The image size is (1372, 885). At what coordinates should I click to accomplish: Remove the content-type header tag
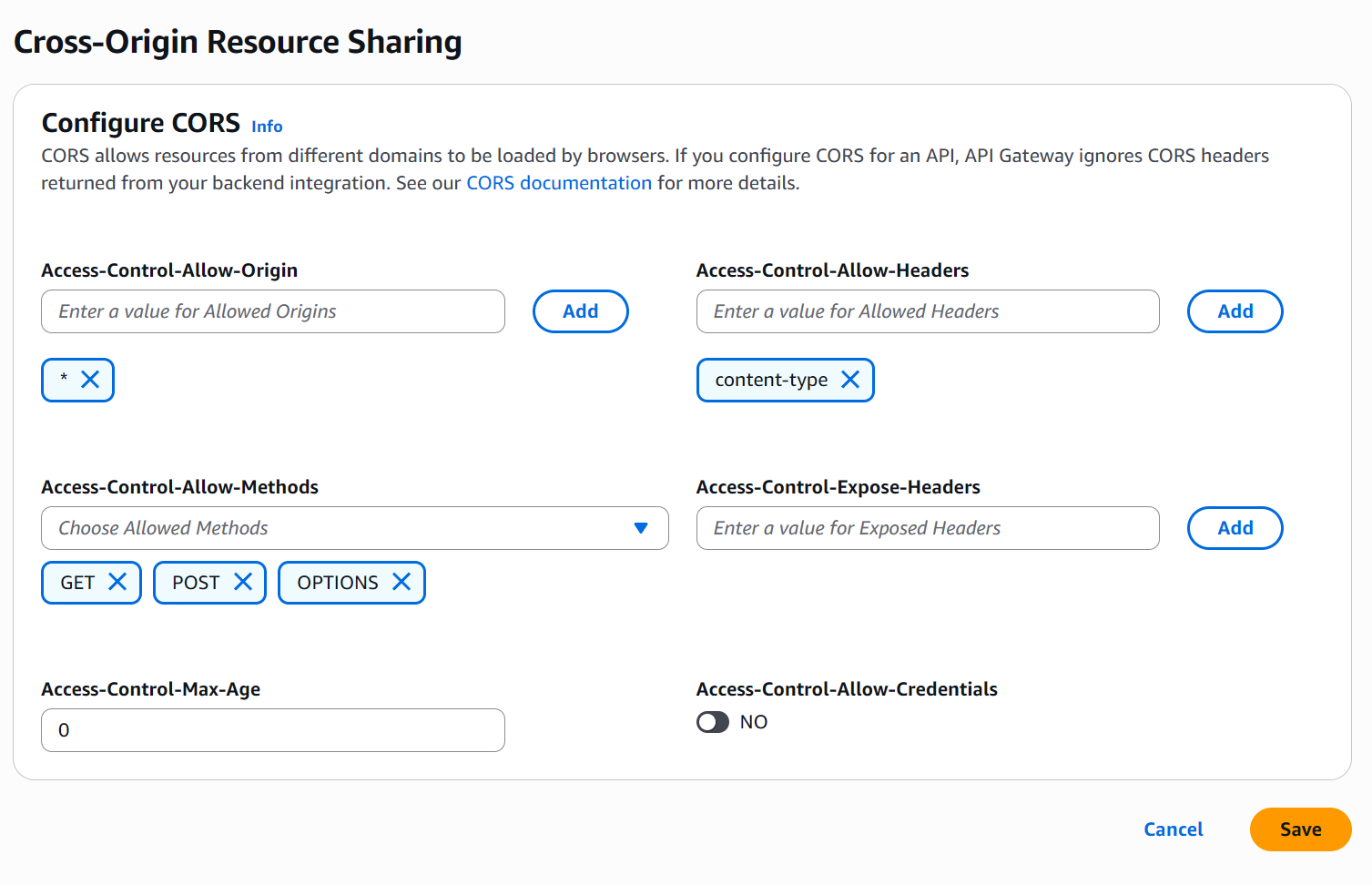tap(850, 380)
